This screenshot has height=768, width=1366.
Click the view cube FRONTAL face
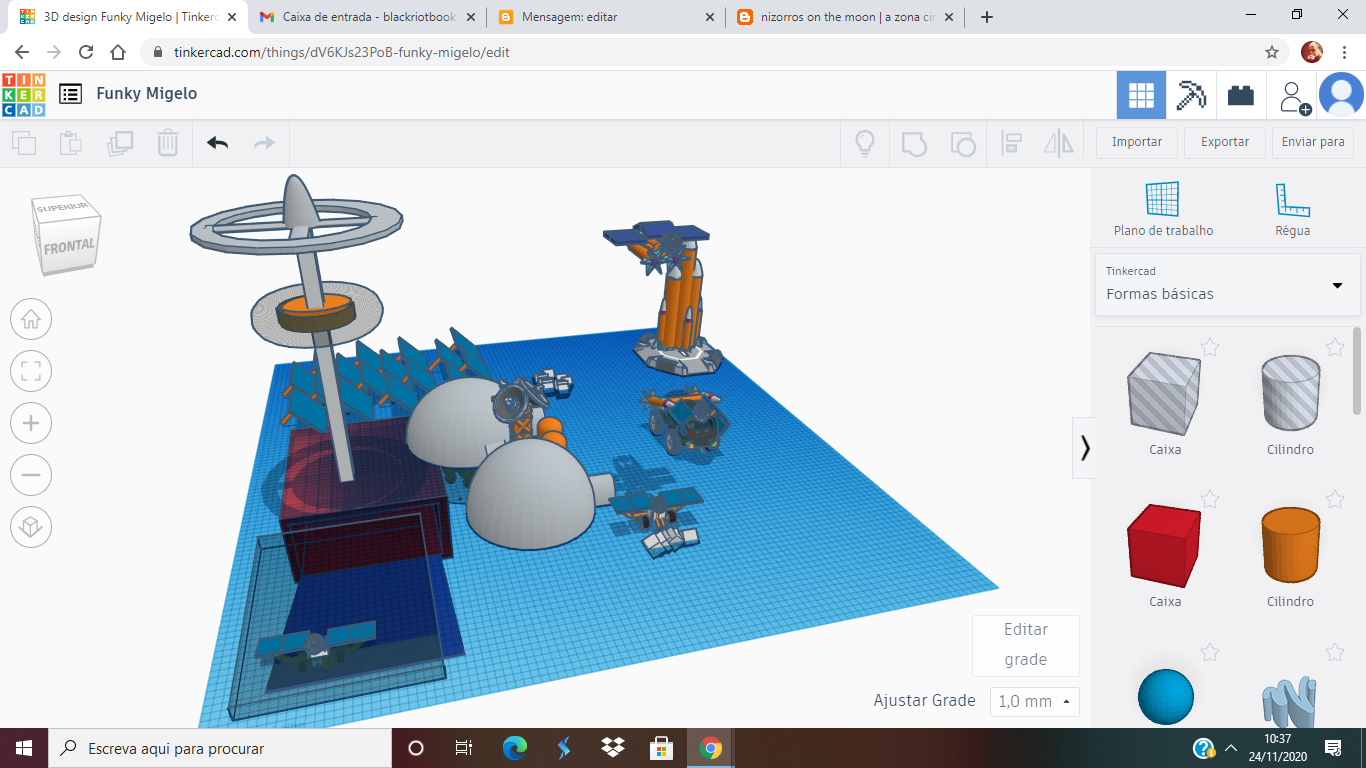(x=70, y=245)
